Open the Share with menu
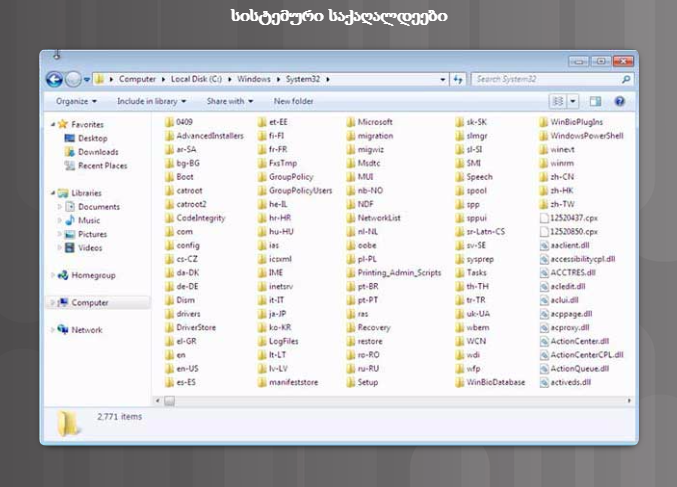This screenshot has width=677, height=487. [229, 101]
